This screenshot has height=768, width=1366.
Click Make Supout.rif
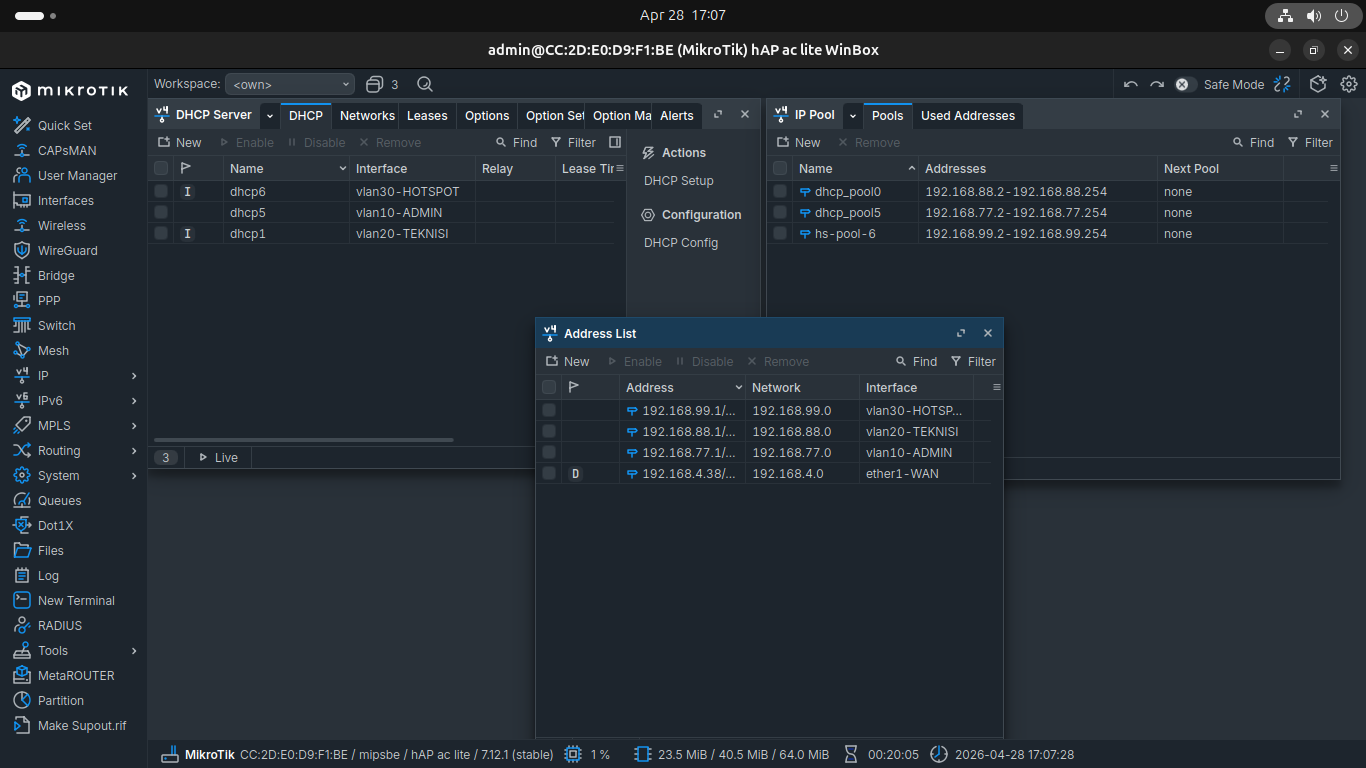point(82,725)
